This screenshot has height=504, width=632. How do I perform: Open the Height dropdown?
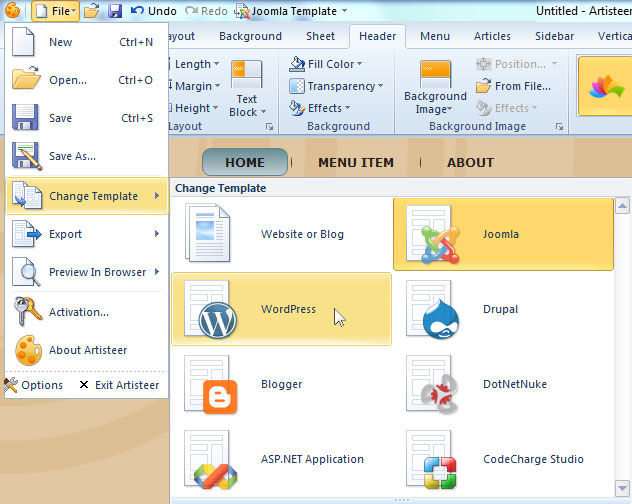[194, 108]
